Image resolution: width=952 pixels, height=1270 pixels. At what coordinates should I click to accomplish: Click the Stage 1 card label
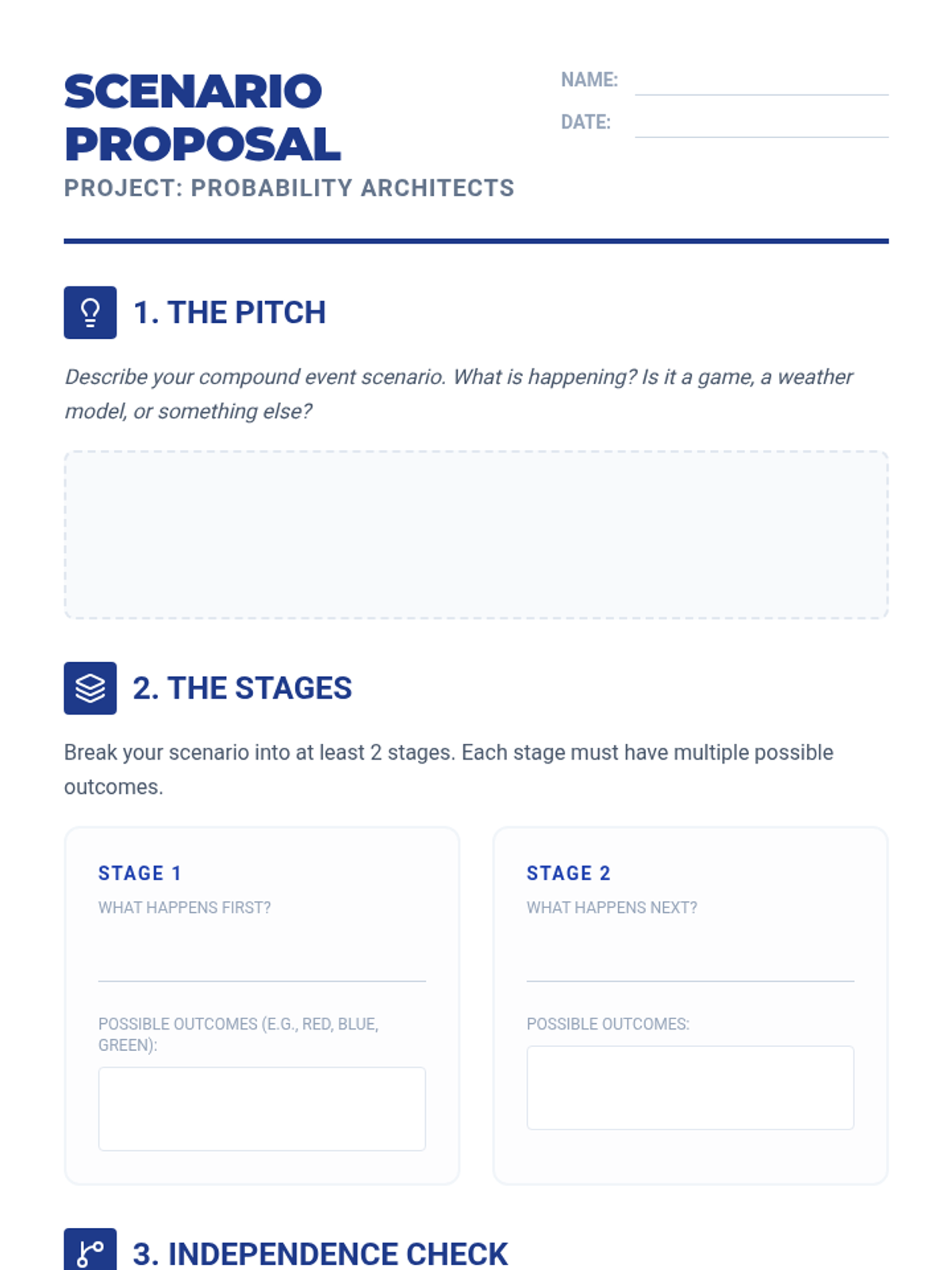pos(140,873)
